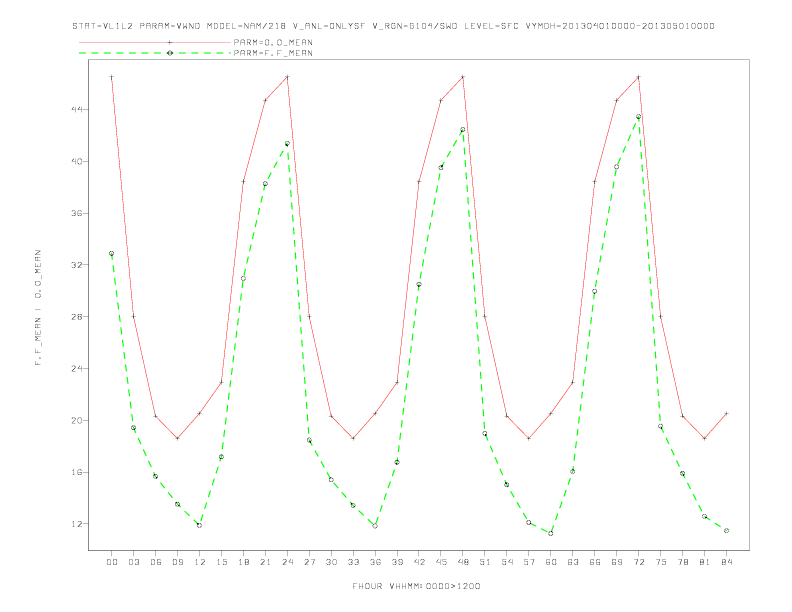Click the x-axis tick label 00
Viewport: 792px width, 612px height.
point(112,562)
